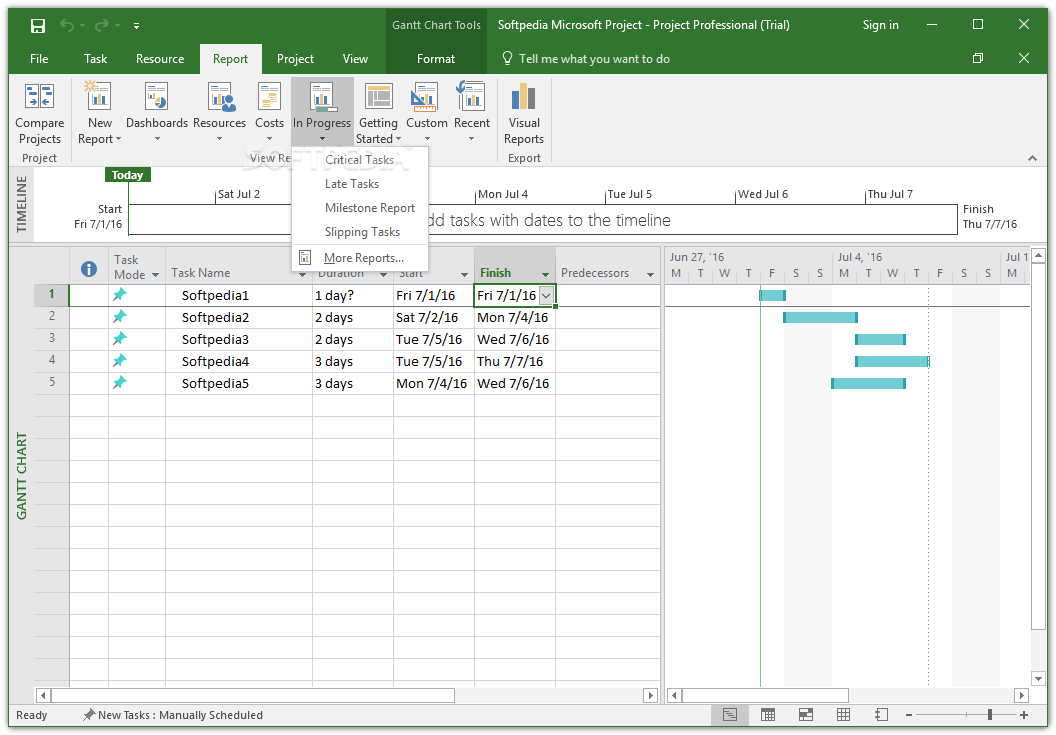1056x735 pixels.
Task: Click Gantt chart vertical scrollbar
Action: click(x=1038, y=446)
